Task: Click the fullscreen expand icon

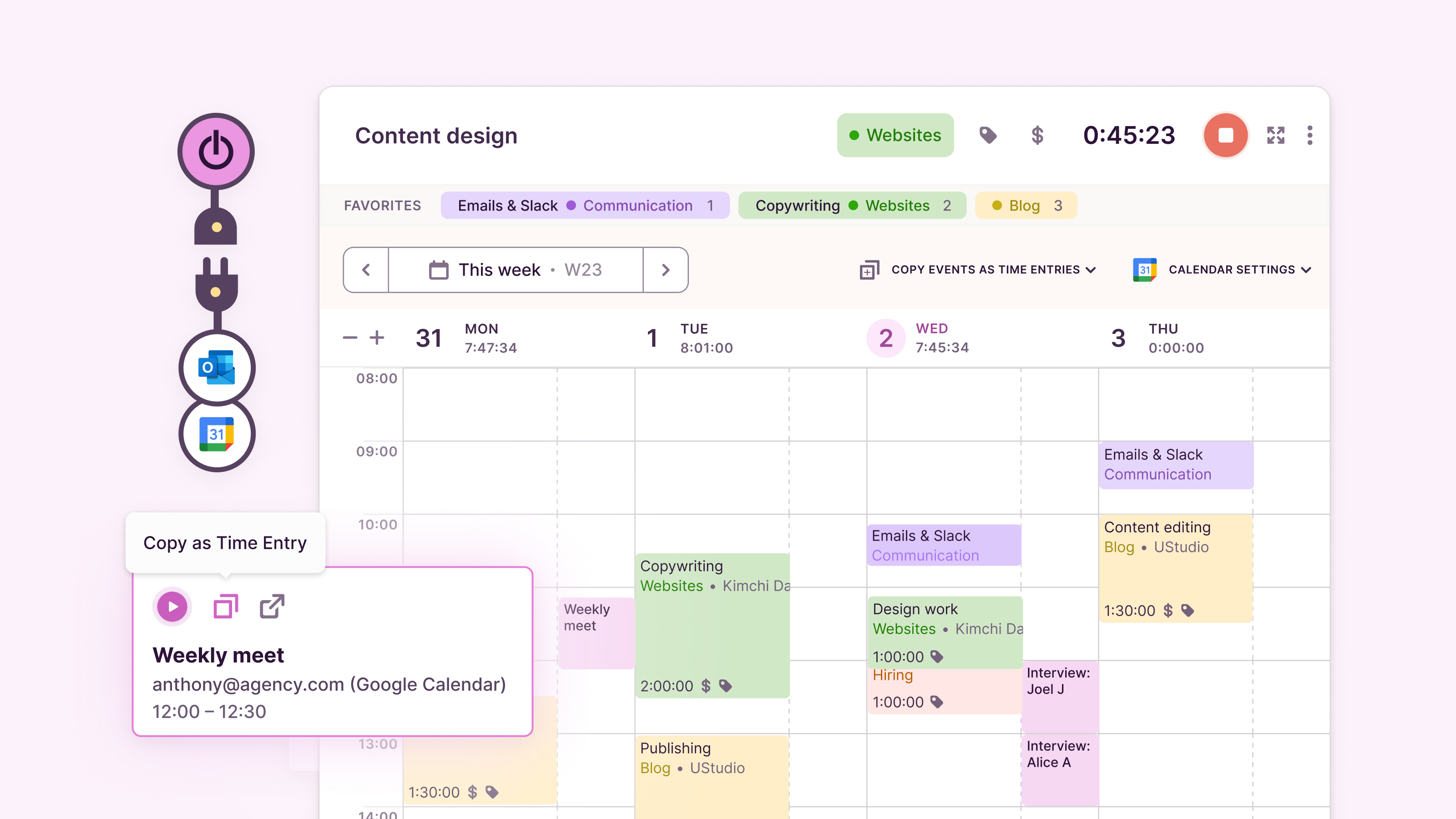Action: click(1275, 136)
